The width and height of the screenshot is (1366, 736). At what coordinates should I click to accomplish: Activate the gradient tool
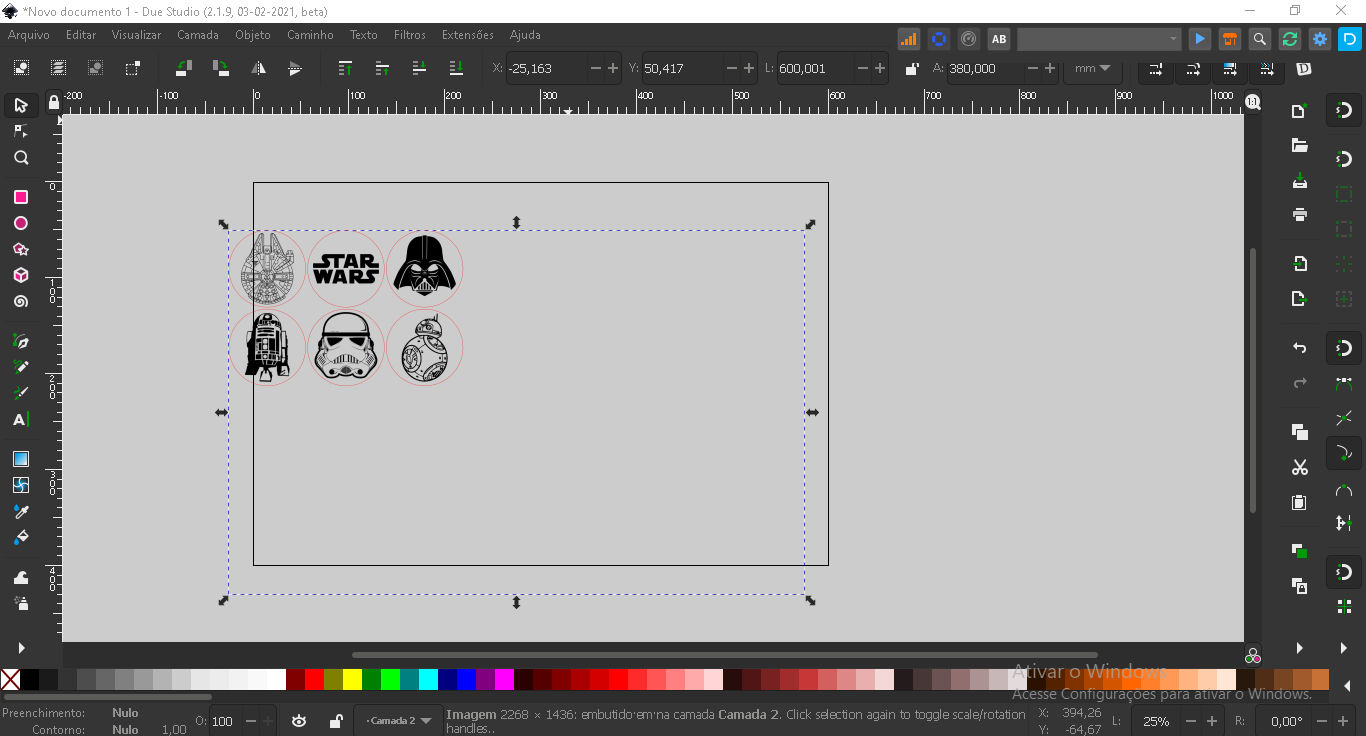point(21,459)
